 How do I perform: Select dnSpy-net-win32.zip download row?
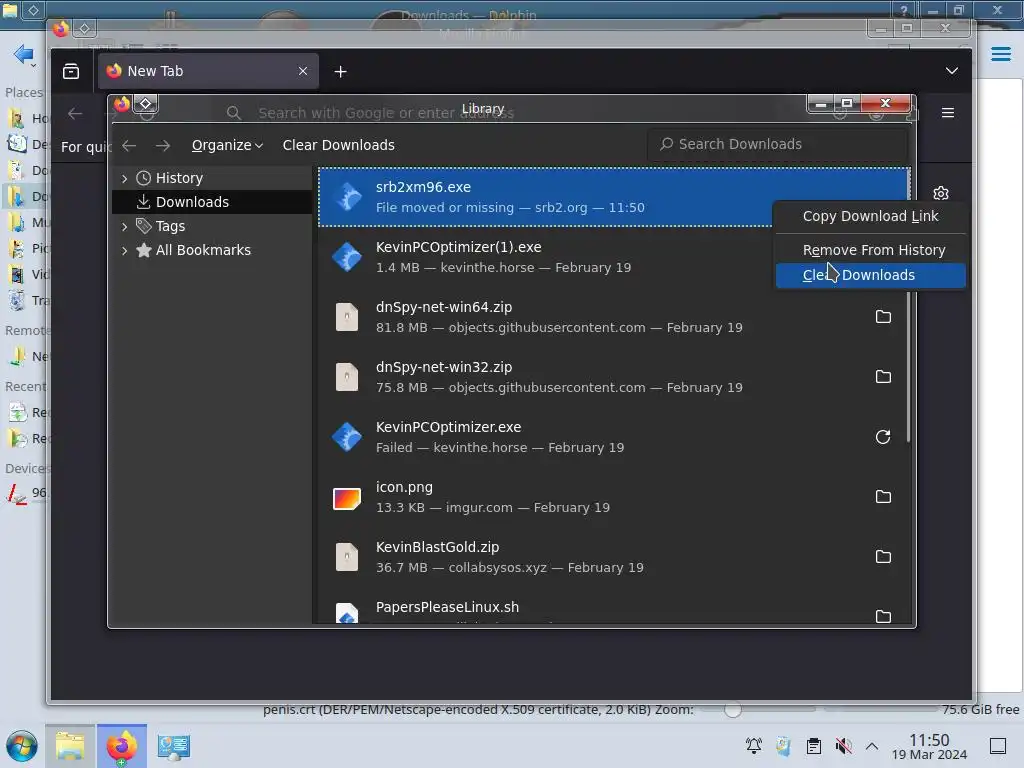click(x=614, y=377)
